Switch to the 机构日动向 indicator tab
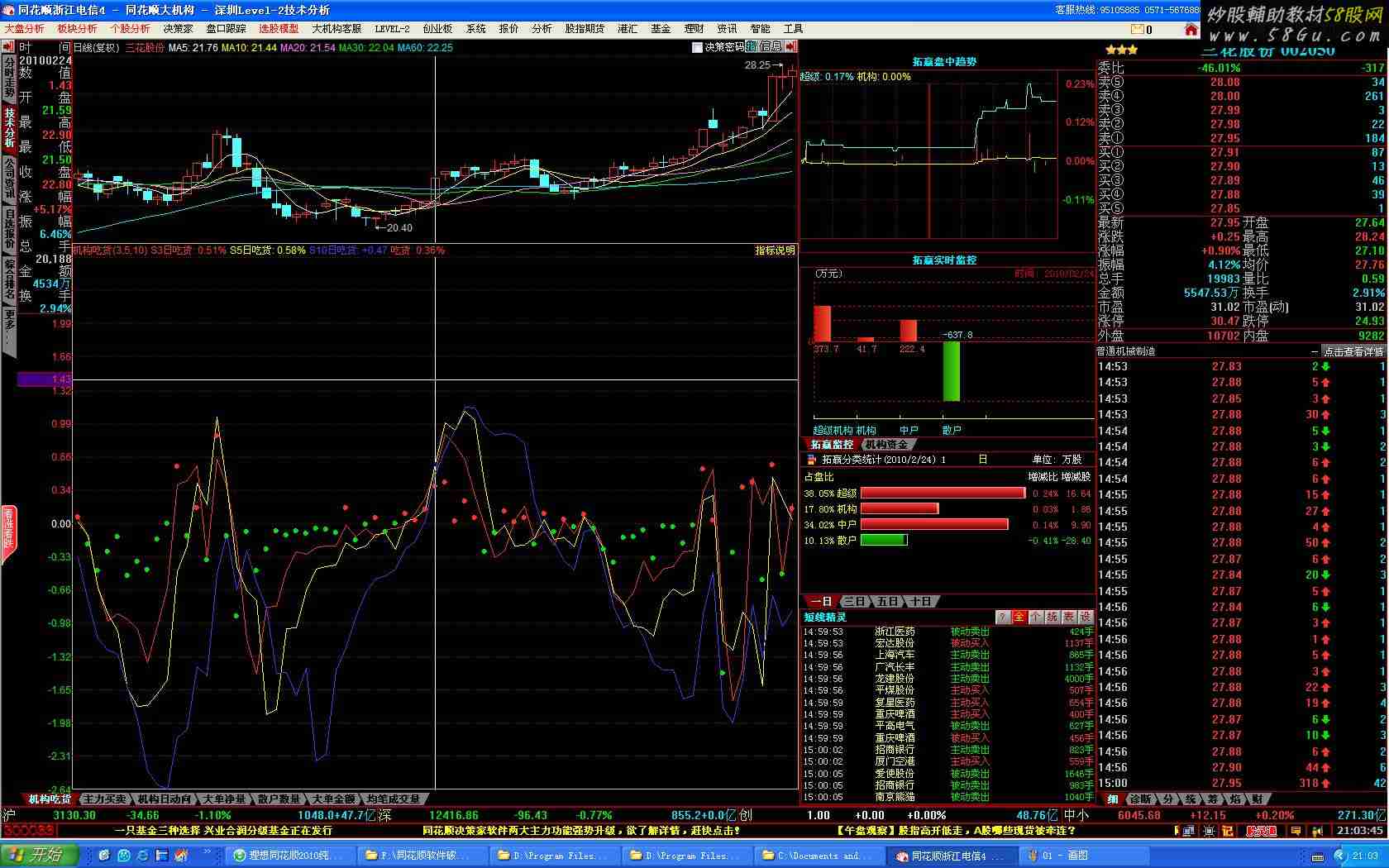Viewport: 1389px width, 868px height. point(164,799)
